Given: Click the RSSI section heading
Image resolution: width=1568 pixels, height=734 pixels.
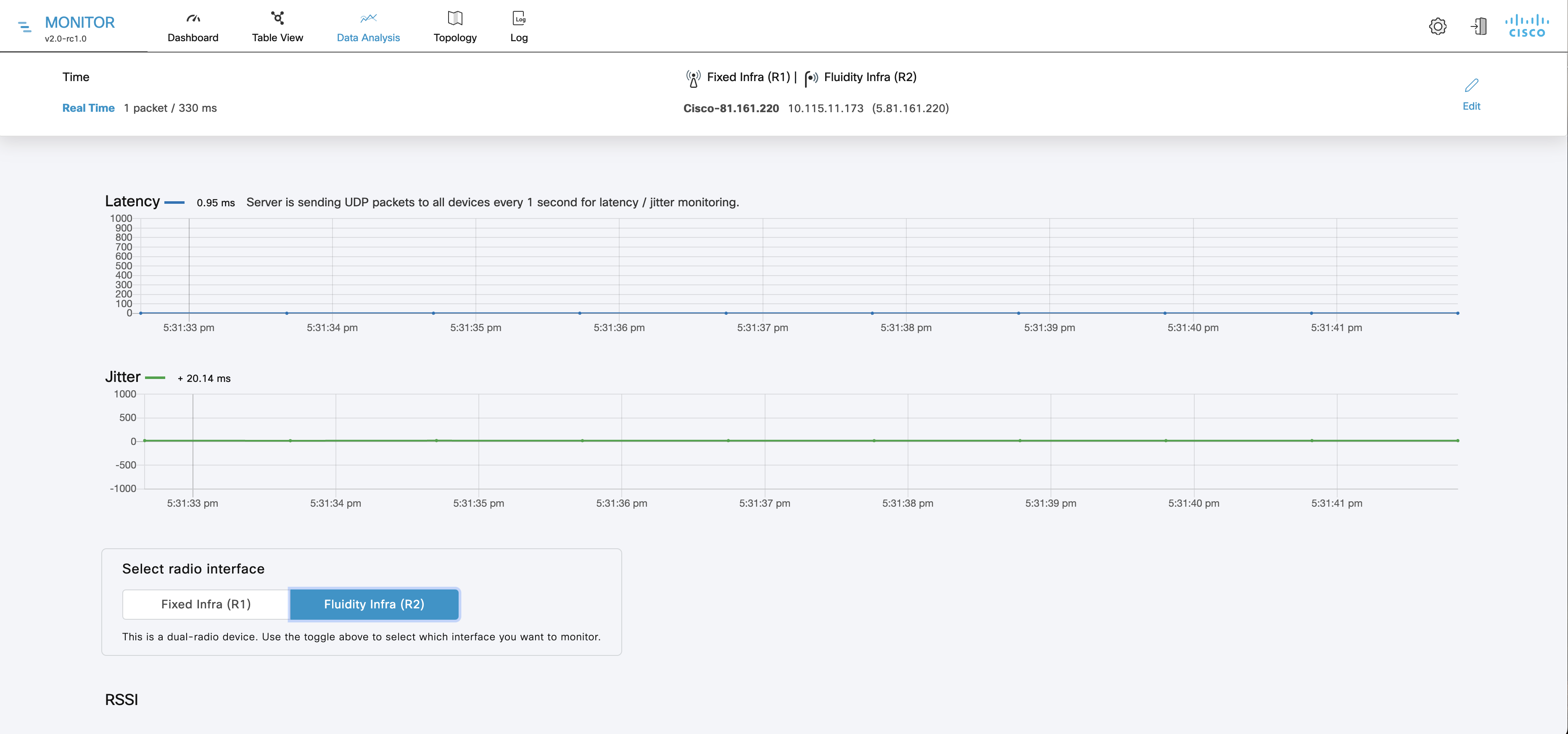Looking at the screenshot, I should tap(121, 699).
